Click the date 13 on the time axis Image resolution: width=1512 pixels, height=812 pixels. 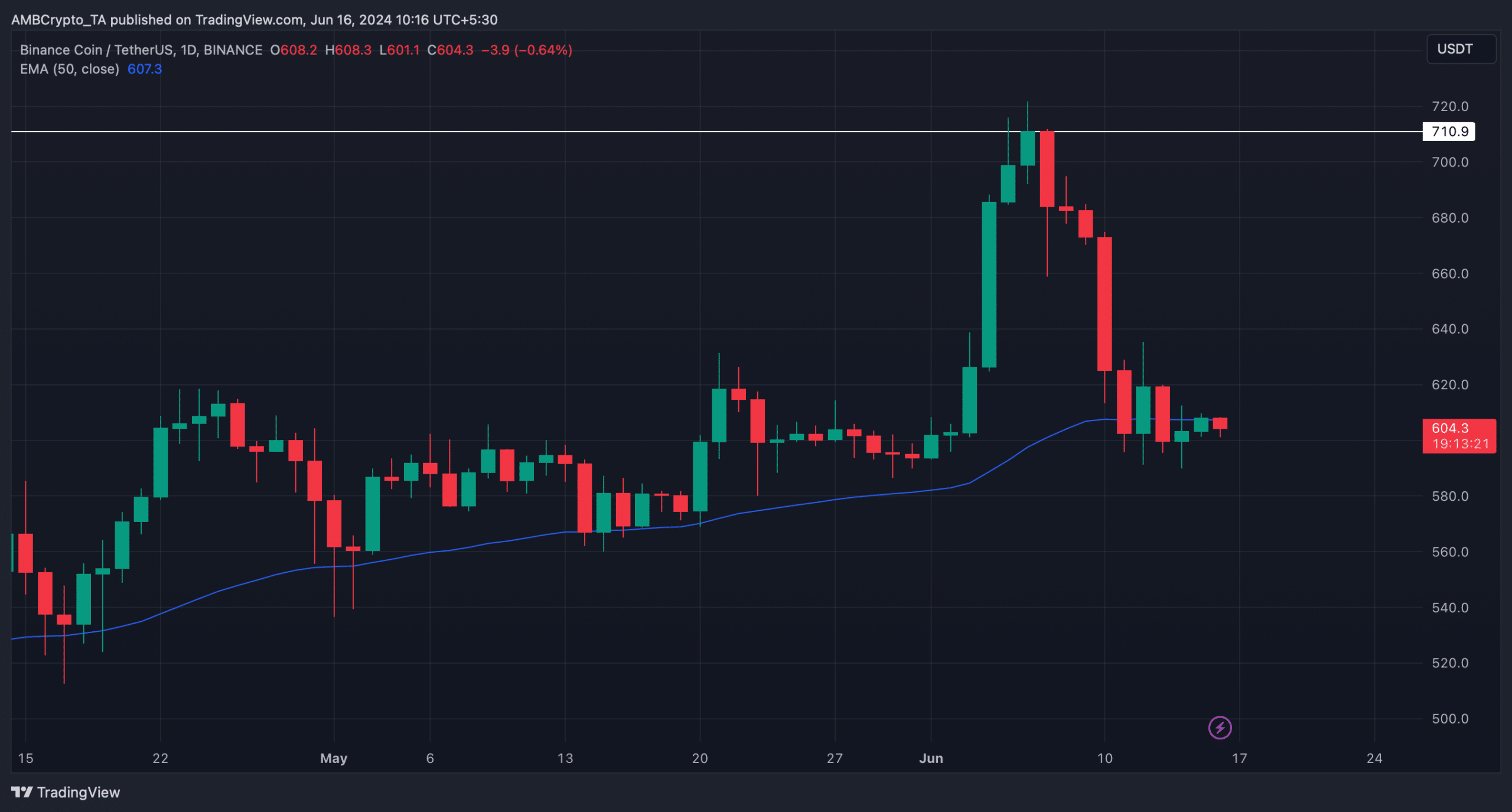pos(565,758)
